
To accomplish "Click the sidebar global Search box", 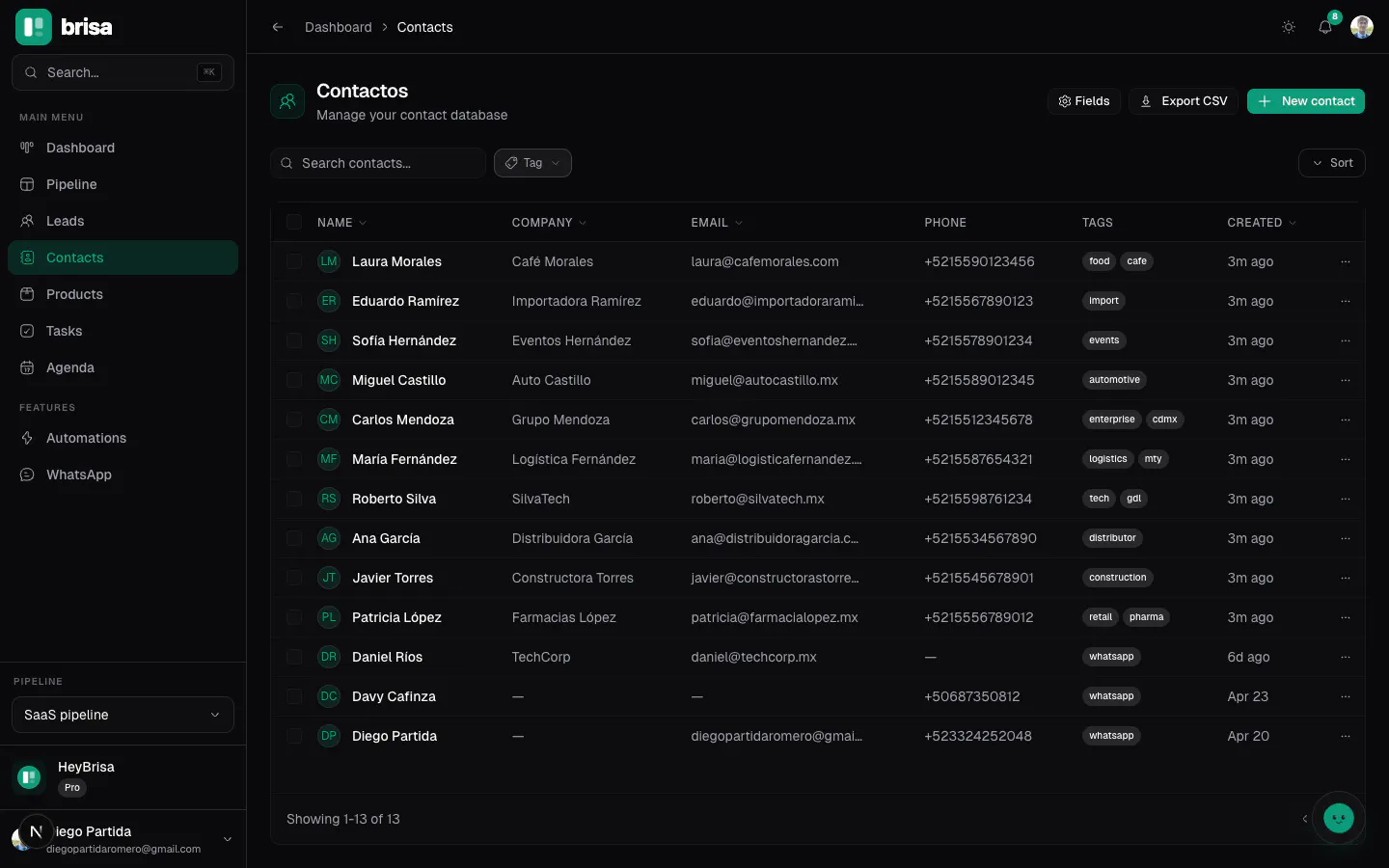I will click(123, 72).
